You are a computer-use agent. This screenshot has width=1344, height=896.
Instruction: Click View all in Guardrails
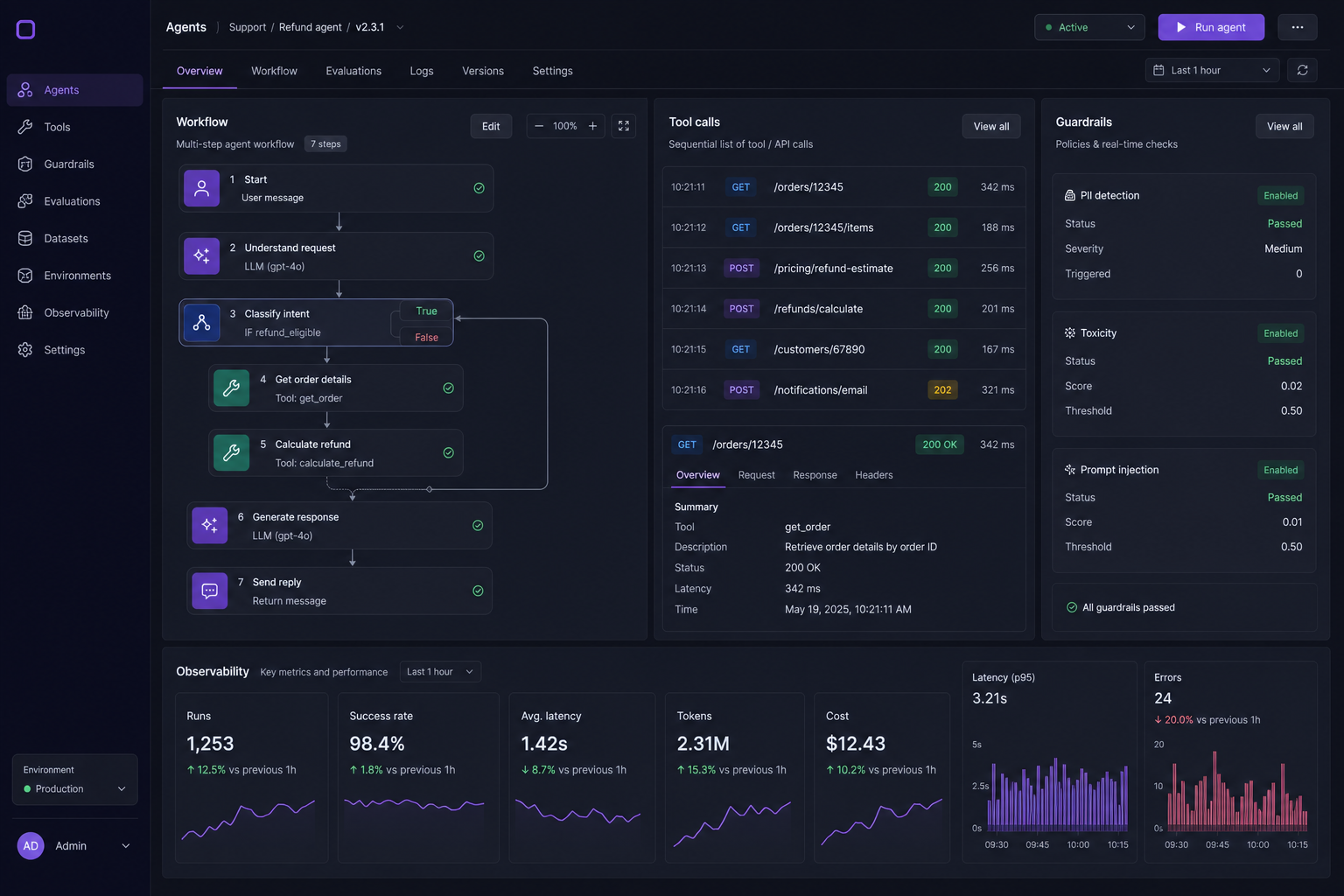(1284, 126)
